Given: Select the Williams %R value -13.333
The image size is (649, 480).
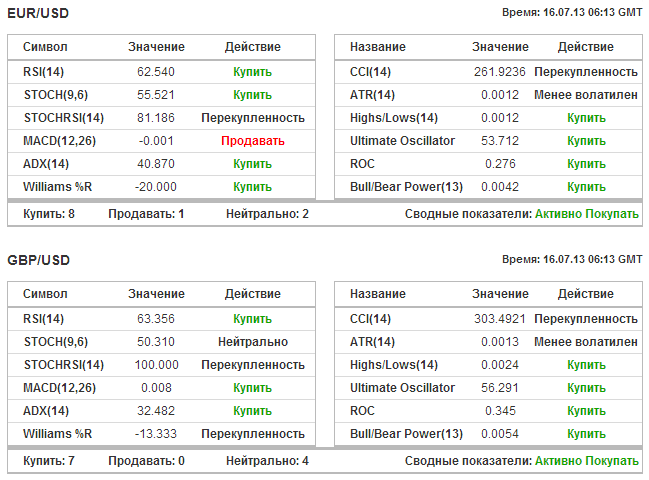Looking at the screenshot, I should point(156,434).
